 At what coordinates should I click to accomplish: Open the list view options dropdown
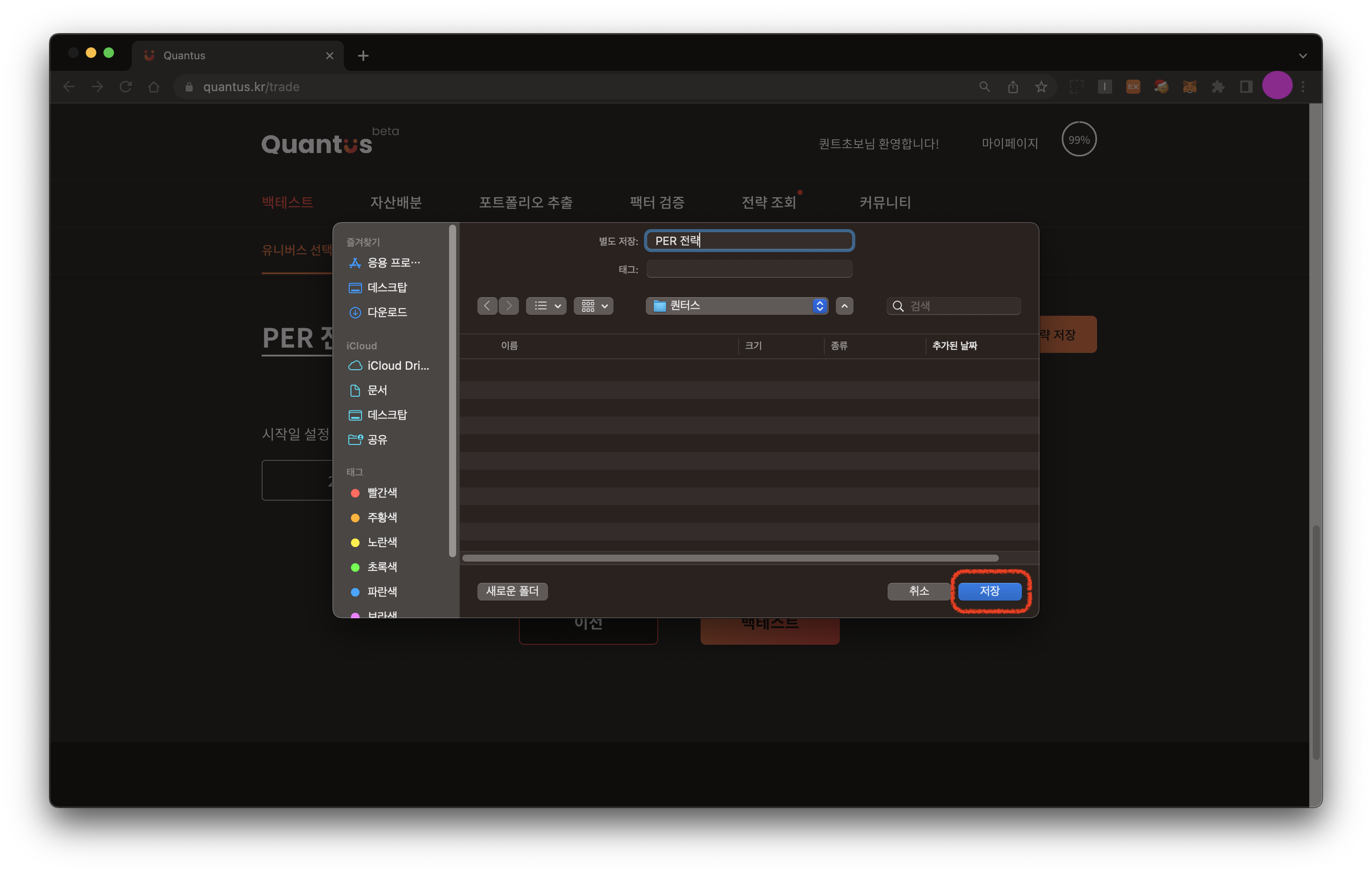click(546, 306)
